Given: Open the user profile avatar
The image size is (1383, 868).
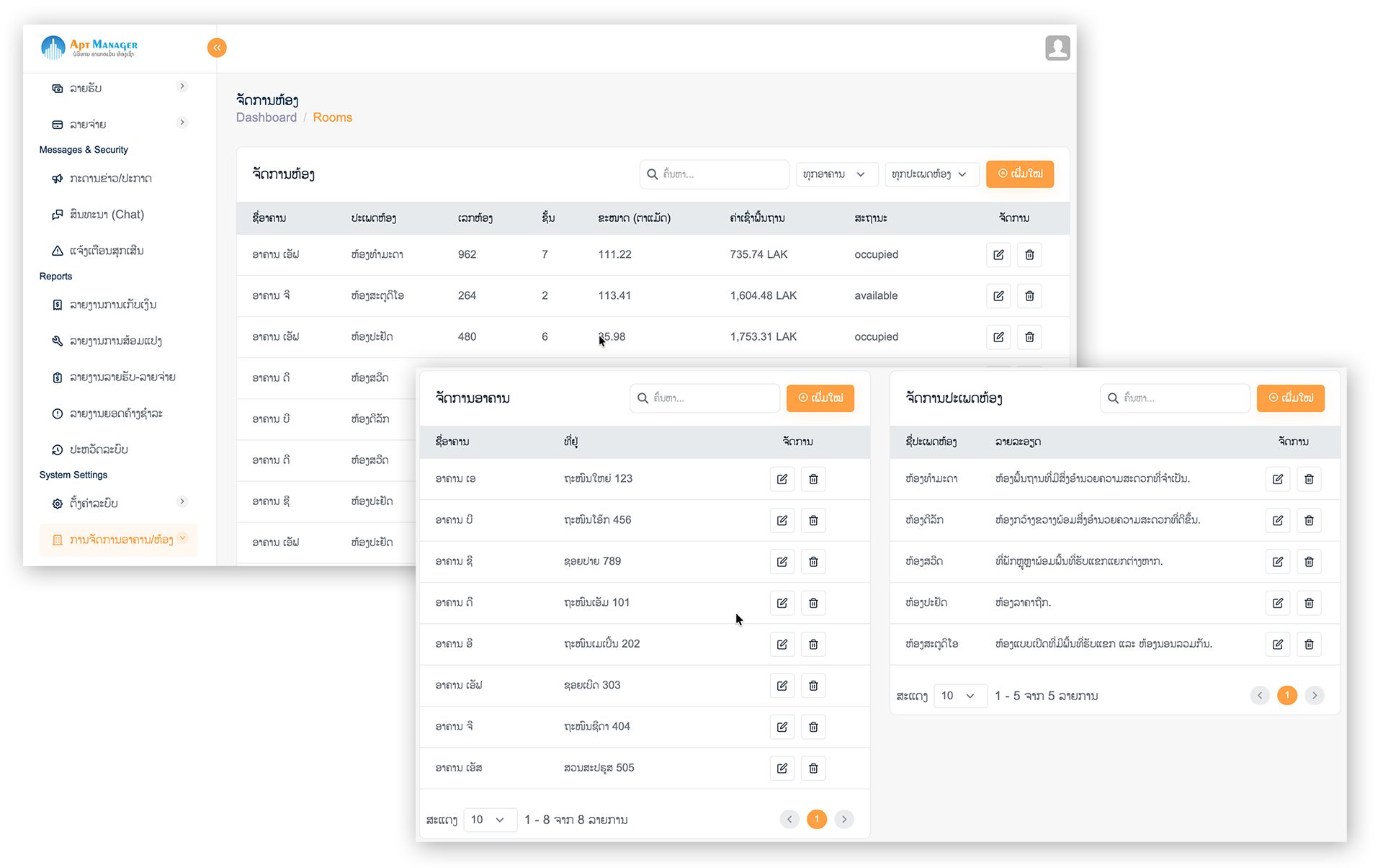Looking at the screenshot, I should pyautogui.click(x=1057, y=48).
